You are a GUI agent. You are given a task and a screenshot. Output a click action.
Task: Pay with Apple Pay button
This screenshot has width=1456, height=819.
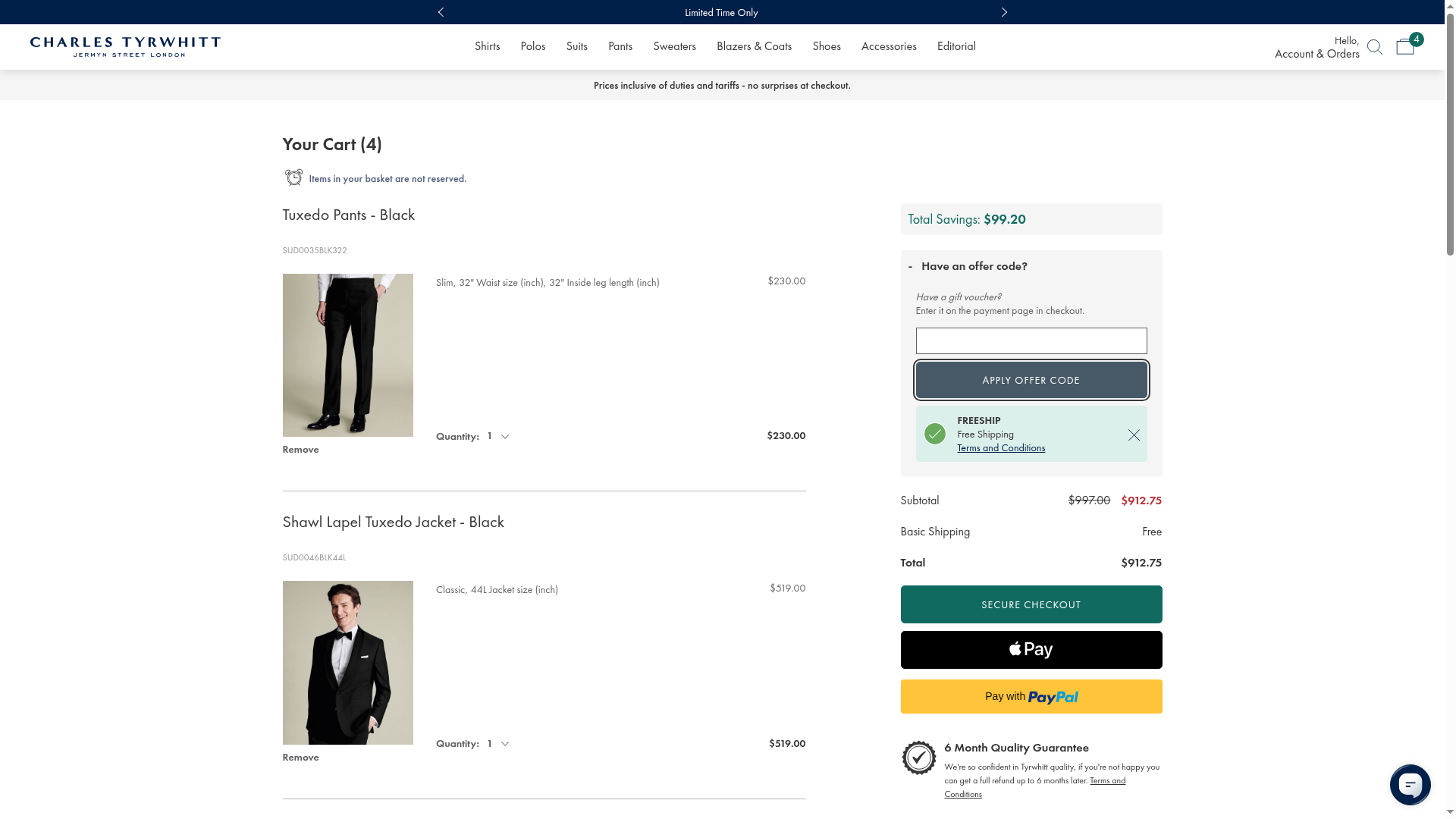1031,650
